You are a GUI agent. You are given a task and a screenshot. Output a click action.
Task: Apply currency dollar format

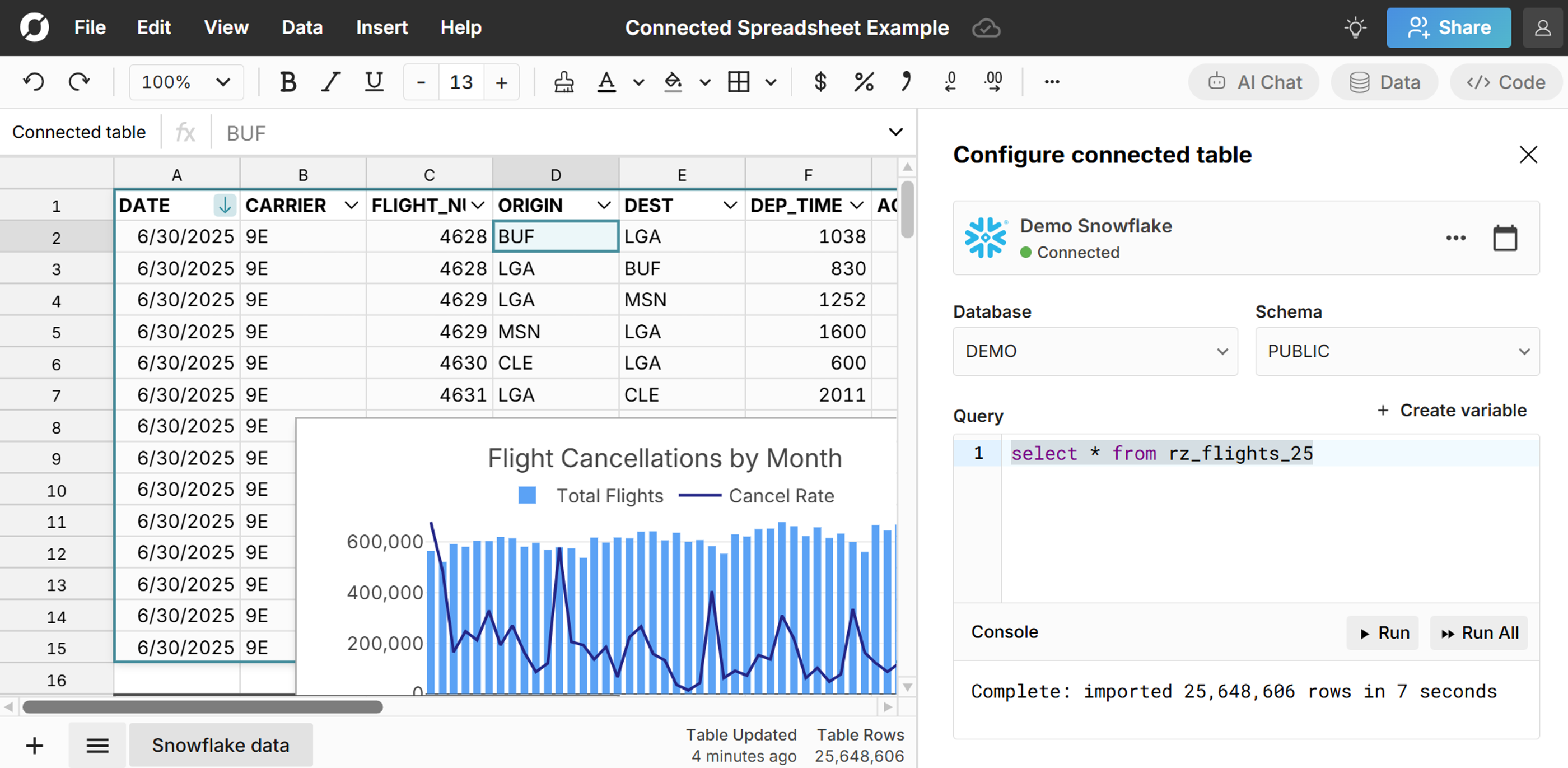coord(820,82)
